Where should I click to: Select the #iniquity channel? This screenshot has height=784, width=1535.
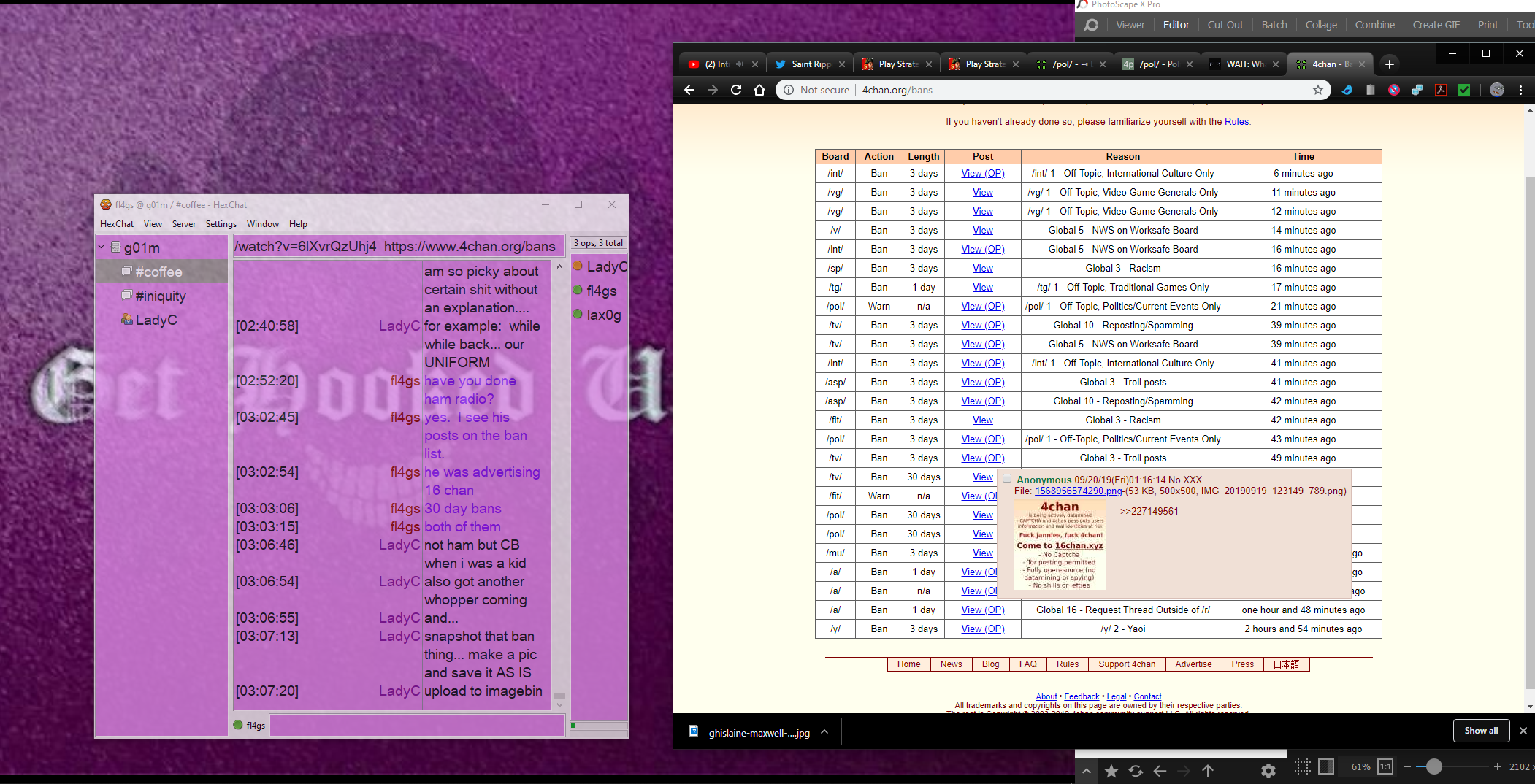point(161,296)
